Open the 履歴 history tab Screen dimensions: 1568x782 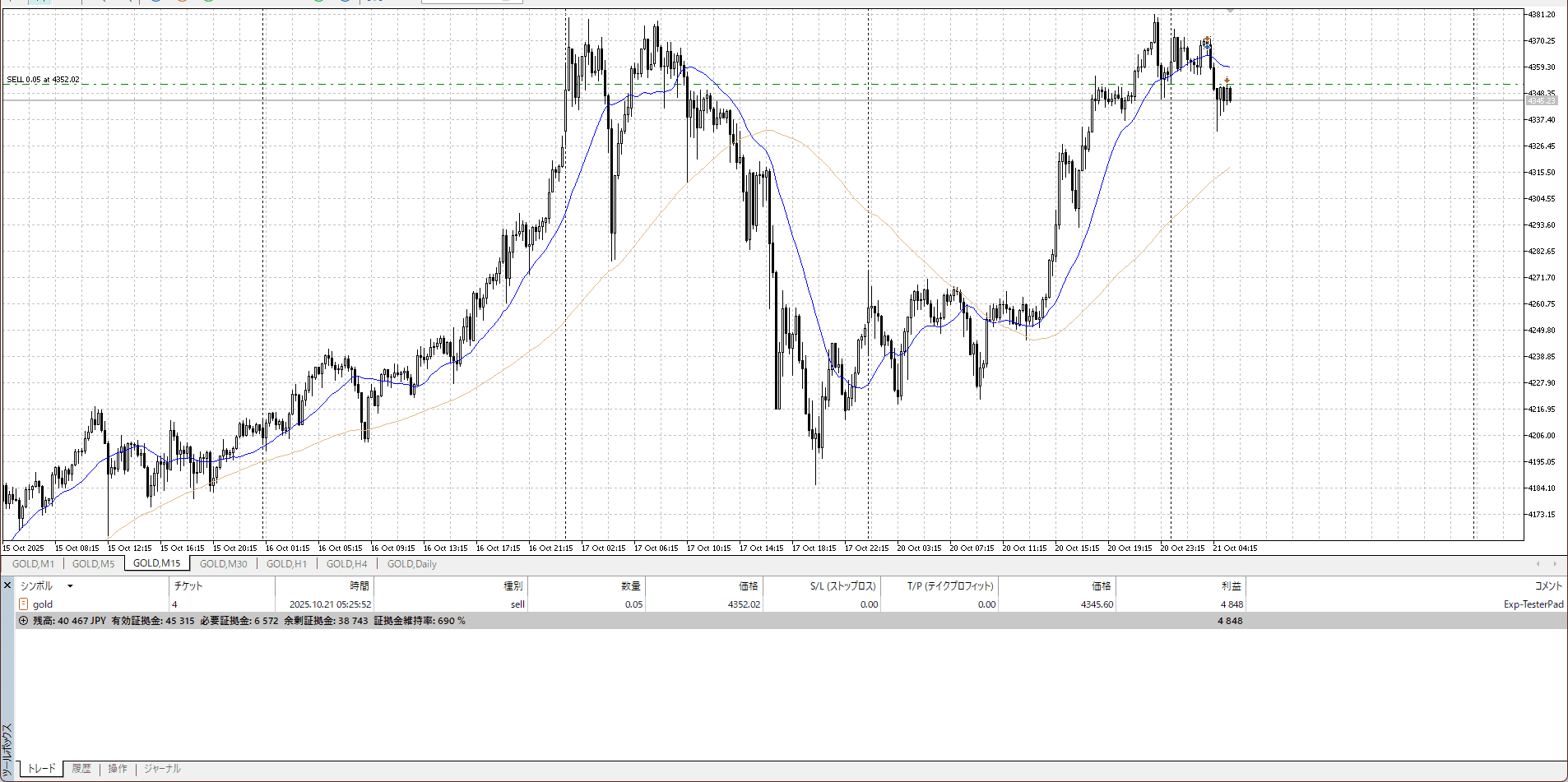(81, 769)
